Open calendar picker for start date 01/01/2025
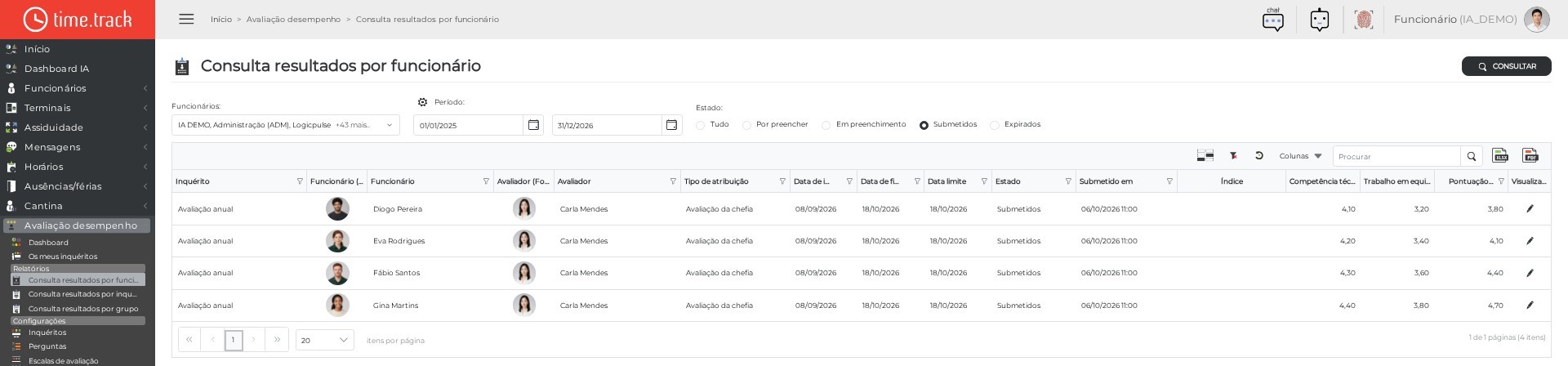The width and height of the screenshot is (1568, 366). tap(533, 125)
